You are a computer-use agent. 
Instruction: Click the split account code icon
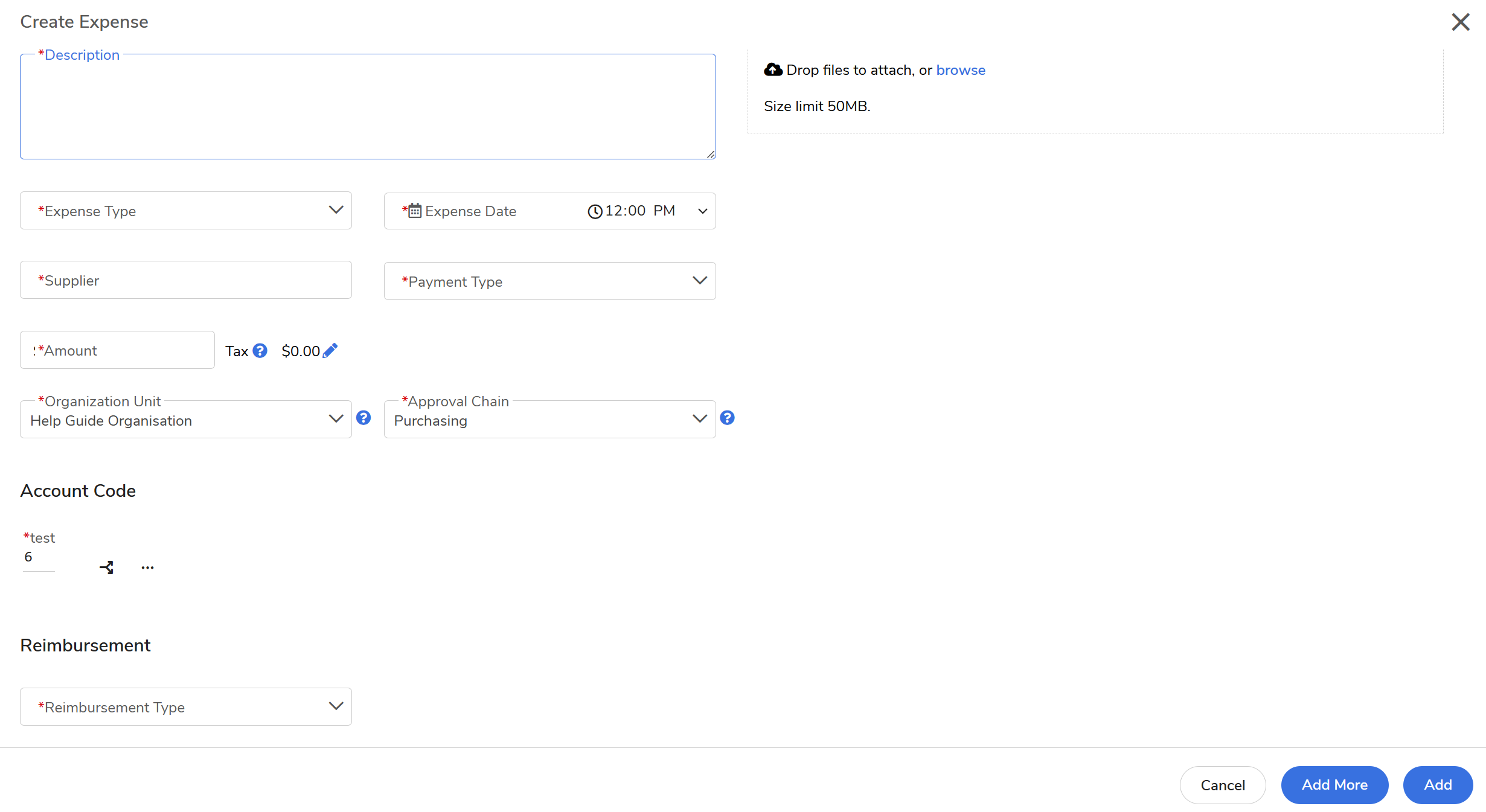click(107, 567)
